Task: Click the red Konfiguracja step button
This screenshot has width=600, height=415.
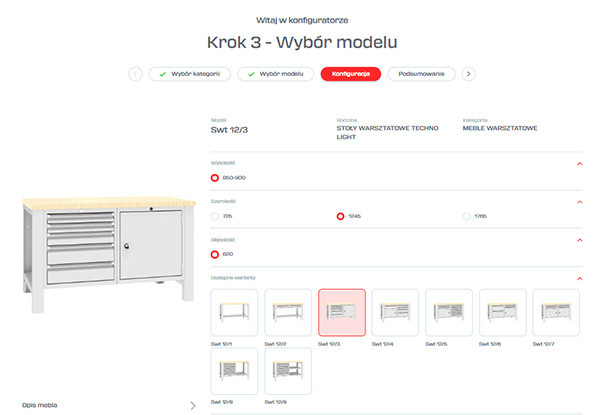Action: (x=350, y=74)
